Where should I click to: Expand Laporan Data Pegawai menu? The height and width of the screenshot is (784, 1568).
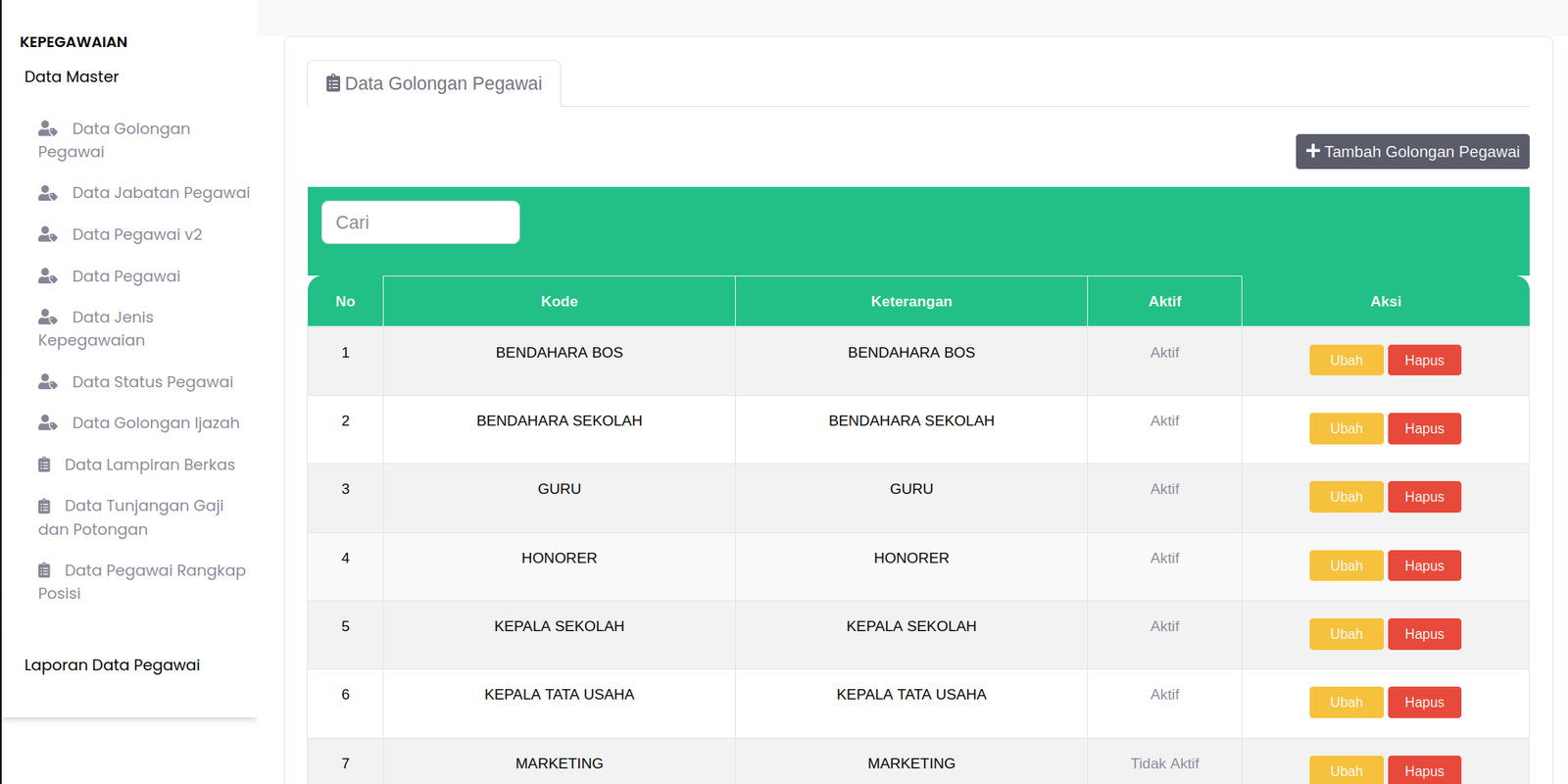(x=112, y=664)
